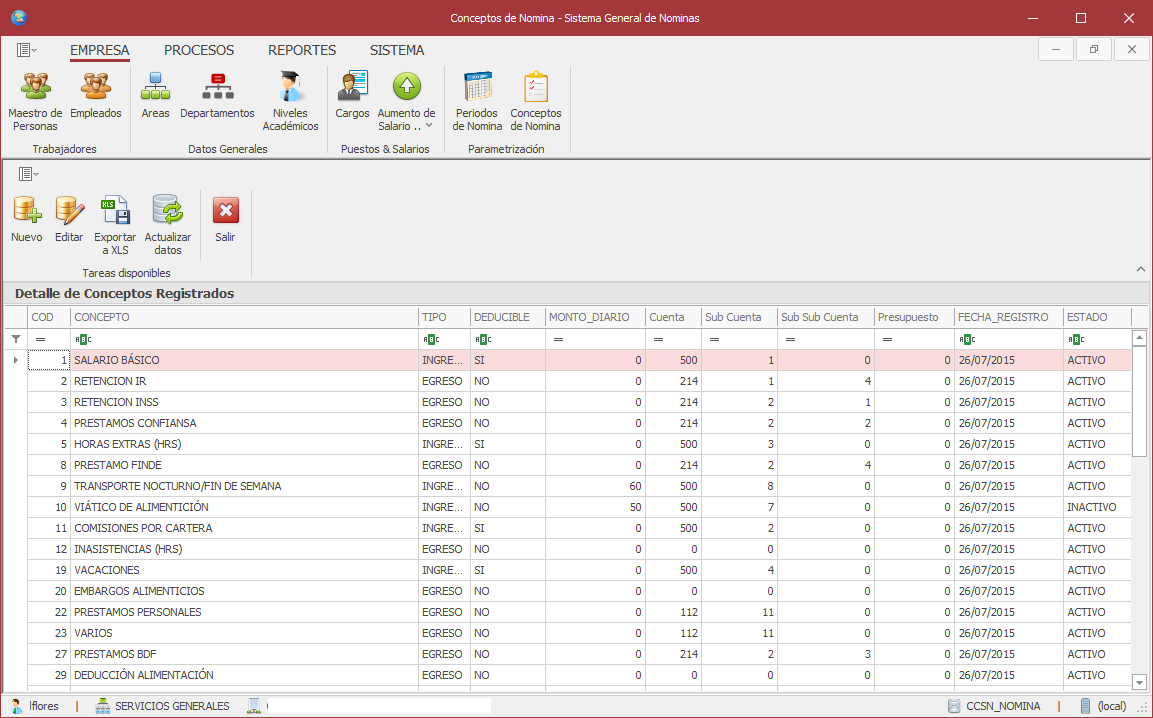Click the vertical scrollbar thumb of the grid
The image size is (1153, 718).
pyautogui.click(x=1139, y=401)
